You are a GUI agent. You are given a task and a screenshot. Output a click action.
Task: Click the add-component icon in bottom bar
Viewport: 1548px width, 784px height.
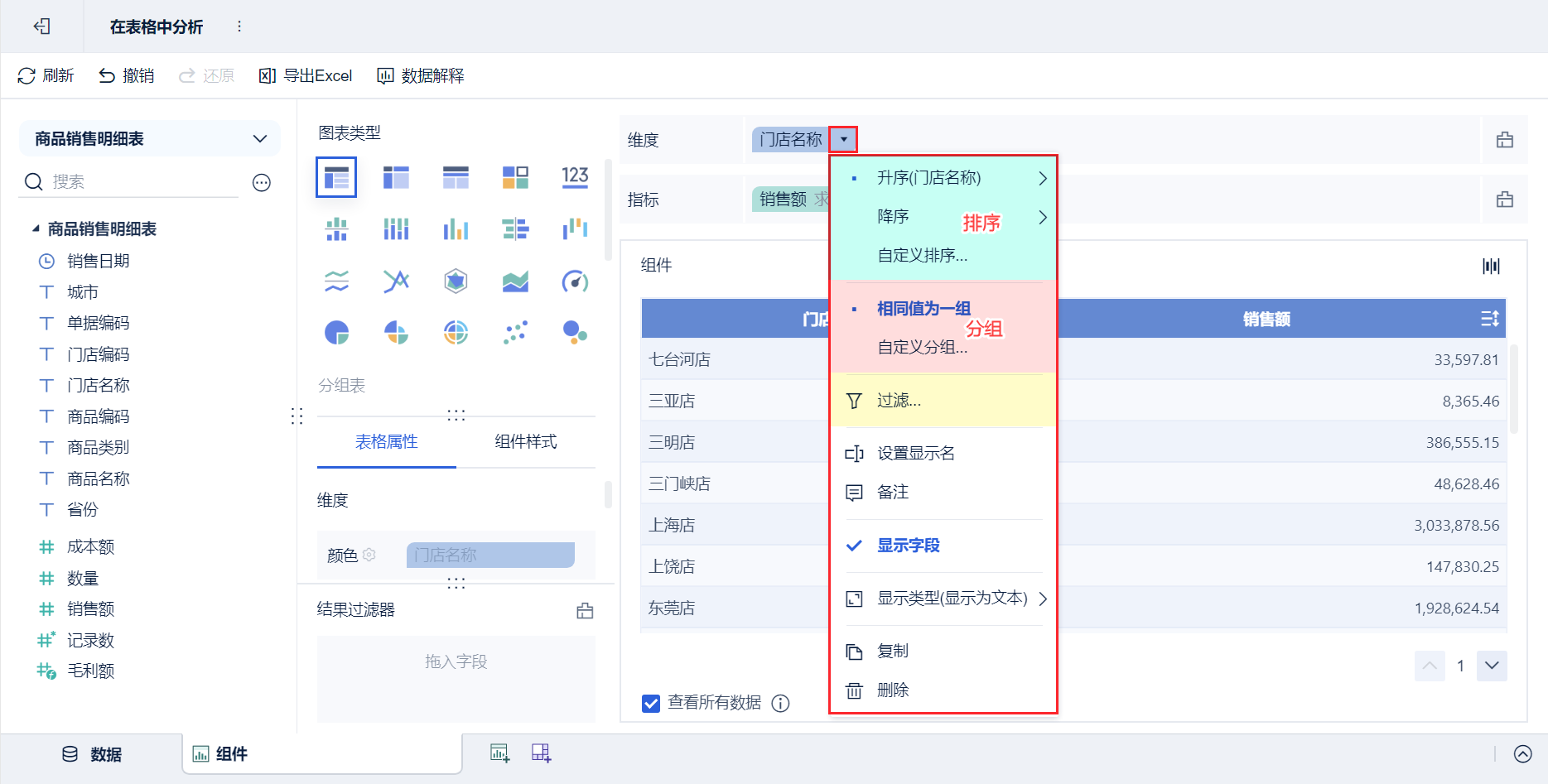click(x=499, y=753)
